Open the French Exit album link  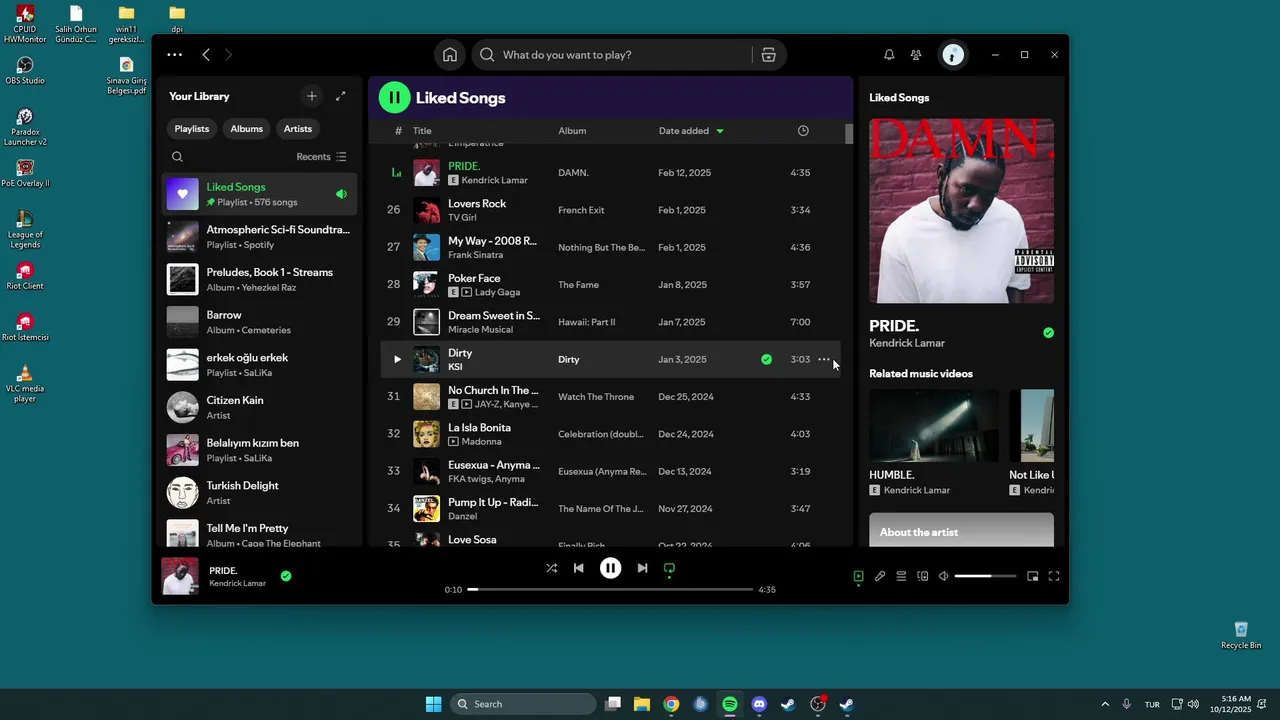(x=581, y=210)
